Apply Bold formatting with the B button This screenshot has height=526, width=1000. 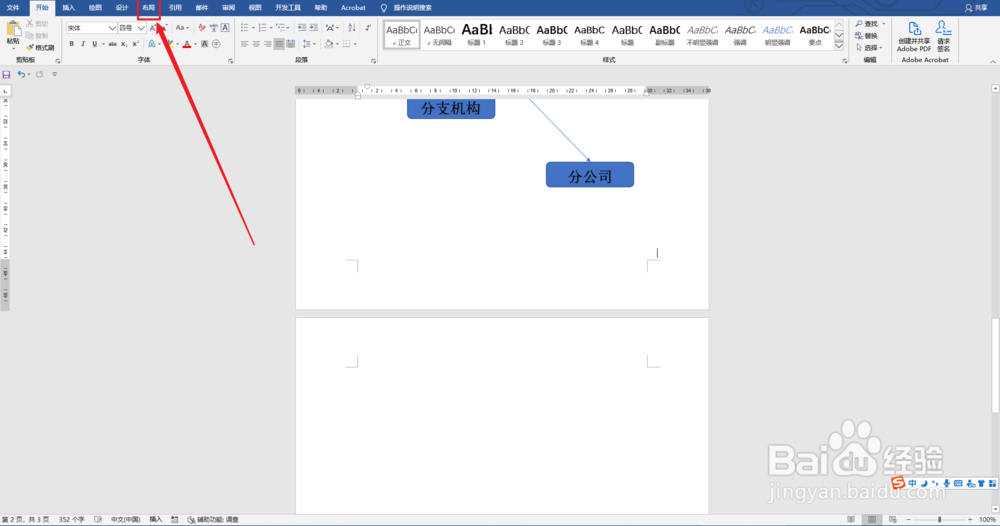(x=71, y=44)
